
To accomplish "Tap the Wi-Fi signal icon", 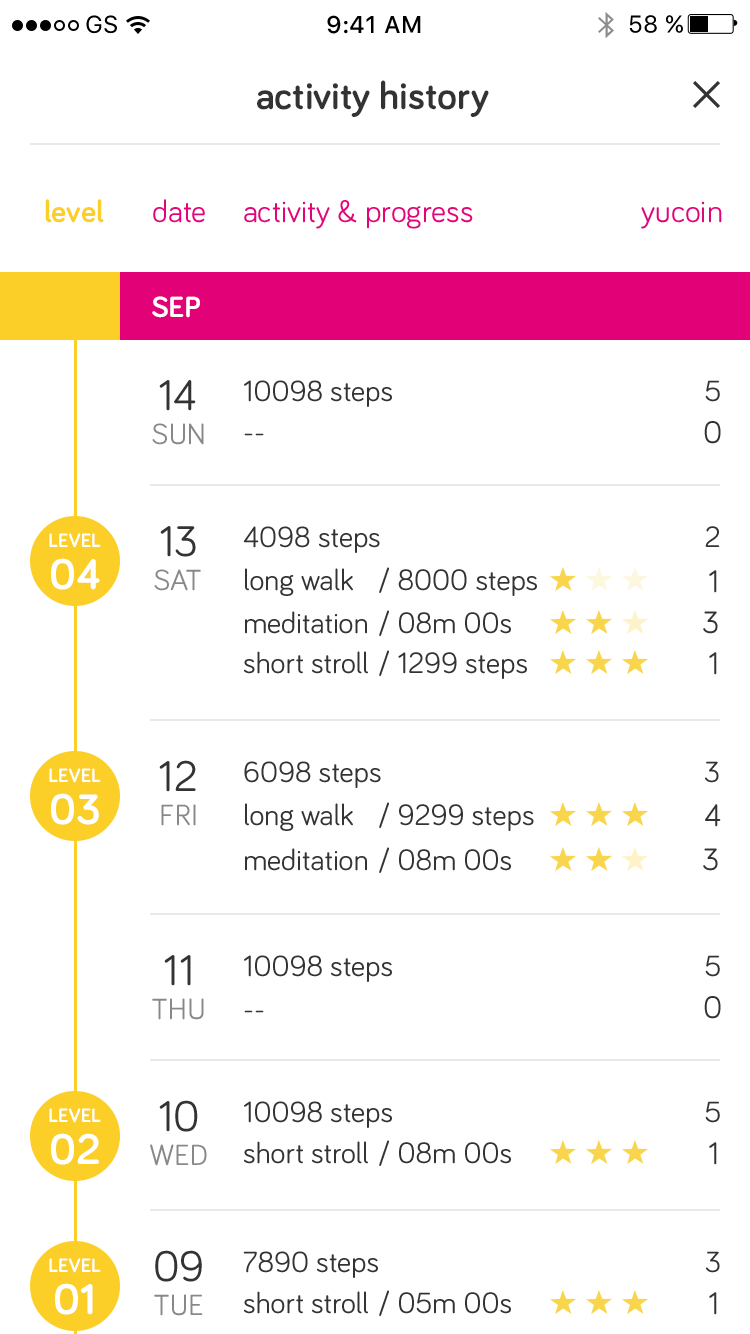I will pos(138,25).
